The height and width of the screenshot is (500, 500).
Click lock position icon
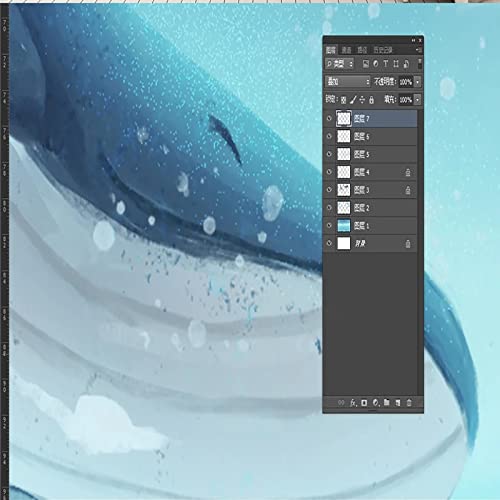362,100
